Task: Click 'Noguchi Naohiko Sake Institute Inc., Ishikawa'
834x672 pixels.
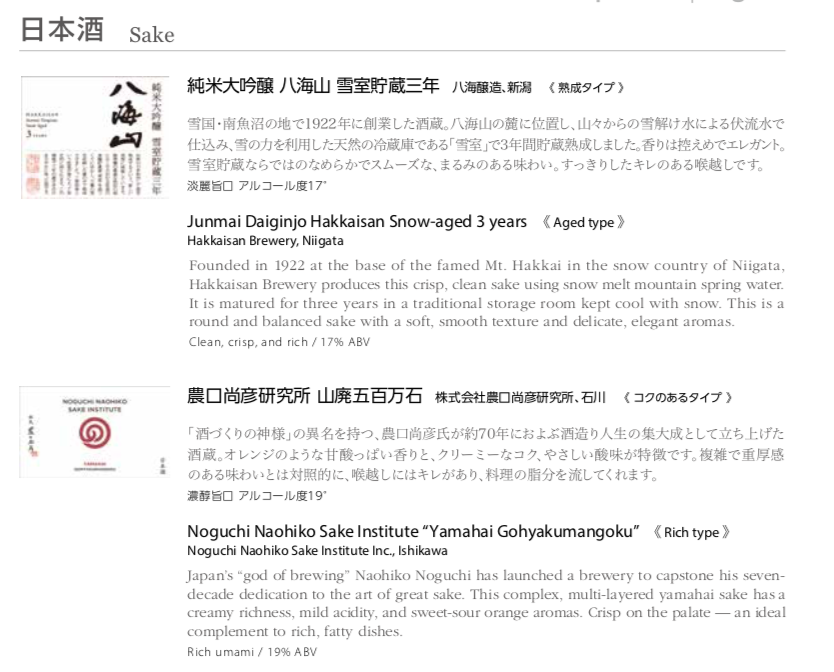Action: [x=318, y=551]
